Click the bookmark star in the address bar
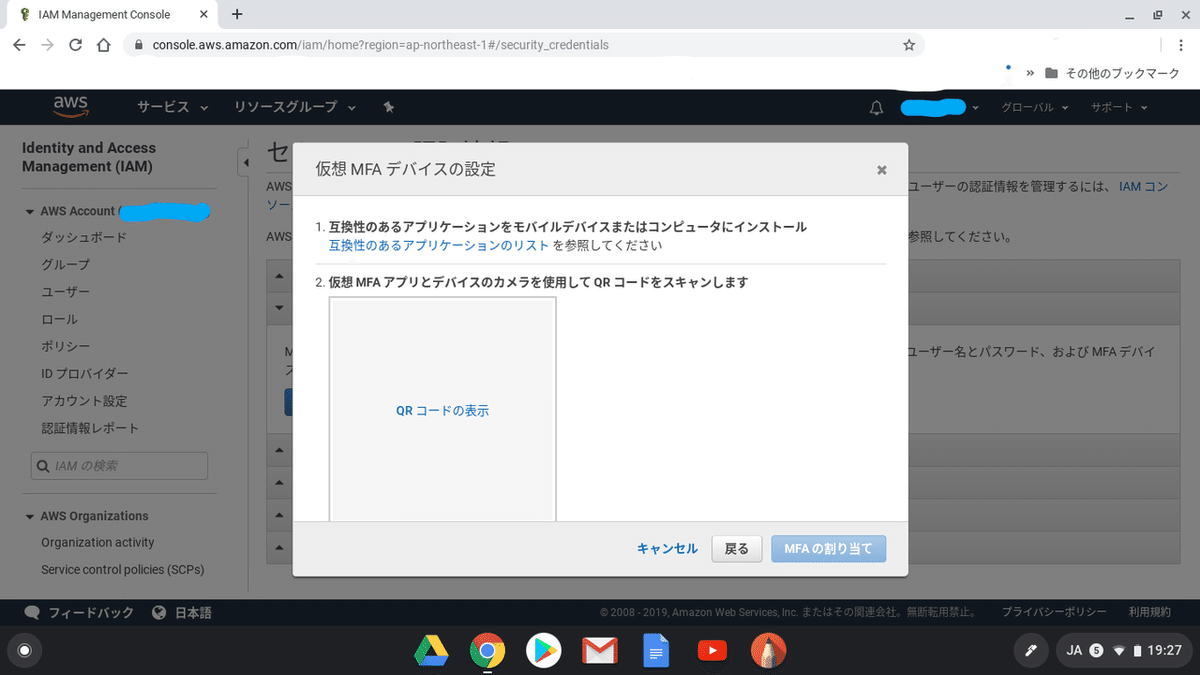The image size is (1200, 675). 909,45
